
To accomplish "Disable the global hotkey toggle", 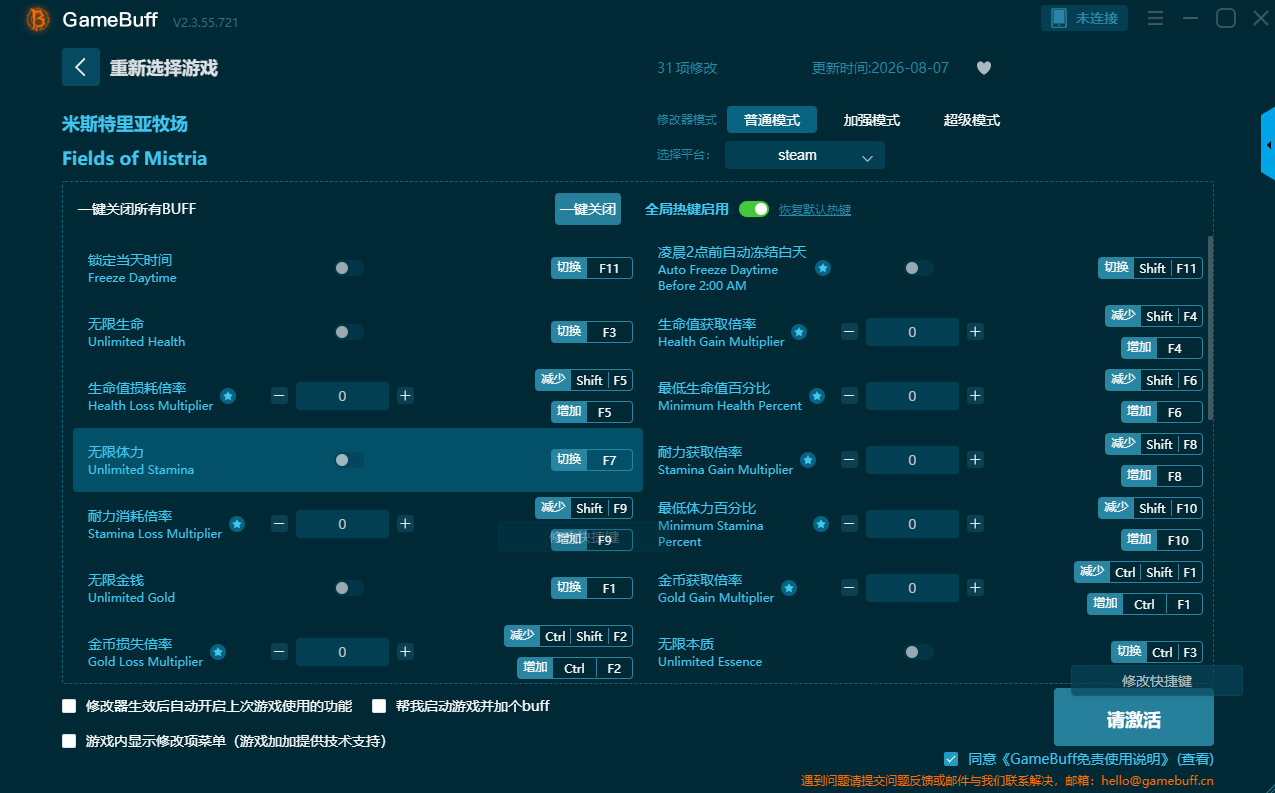I will tap(754, 209).
